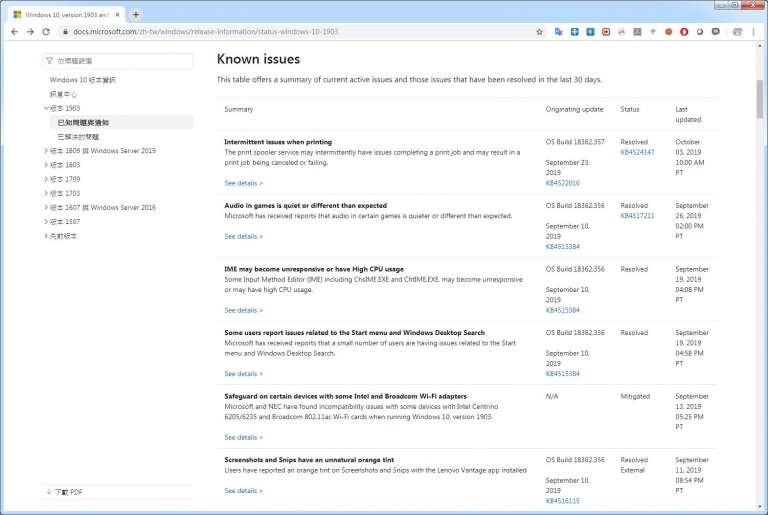768x515 pixels.
Task: Click the Known issues heading
Action: click(258, 59)
